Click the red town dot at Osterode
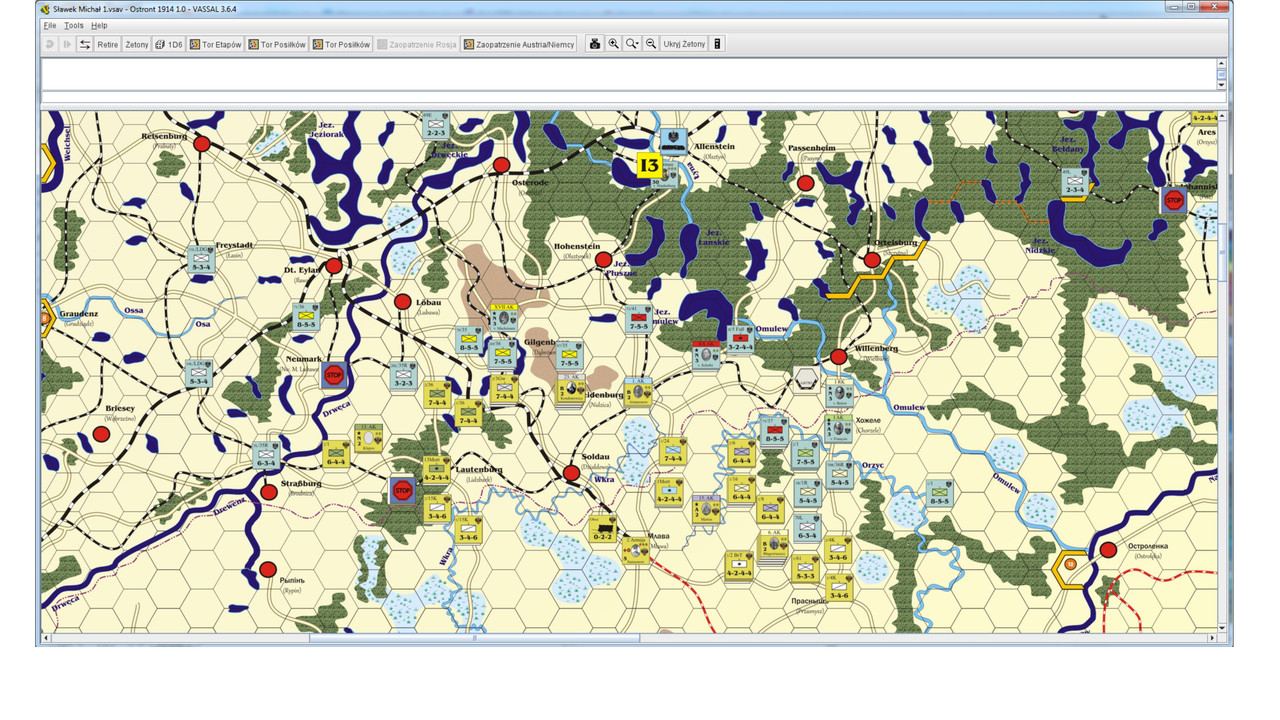 (501, 165)
